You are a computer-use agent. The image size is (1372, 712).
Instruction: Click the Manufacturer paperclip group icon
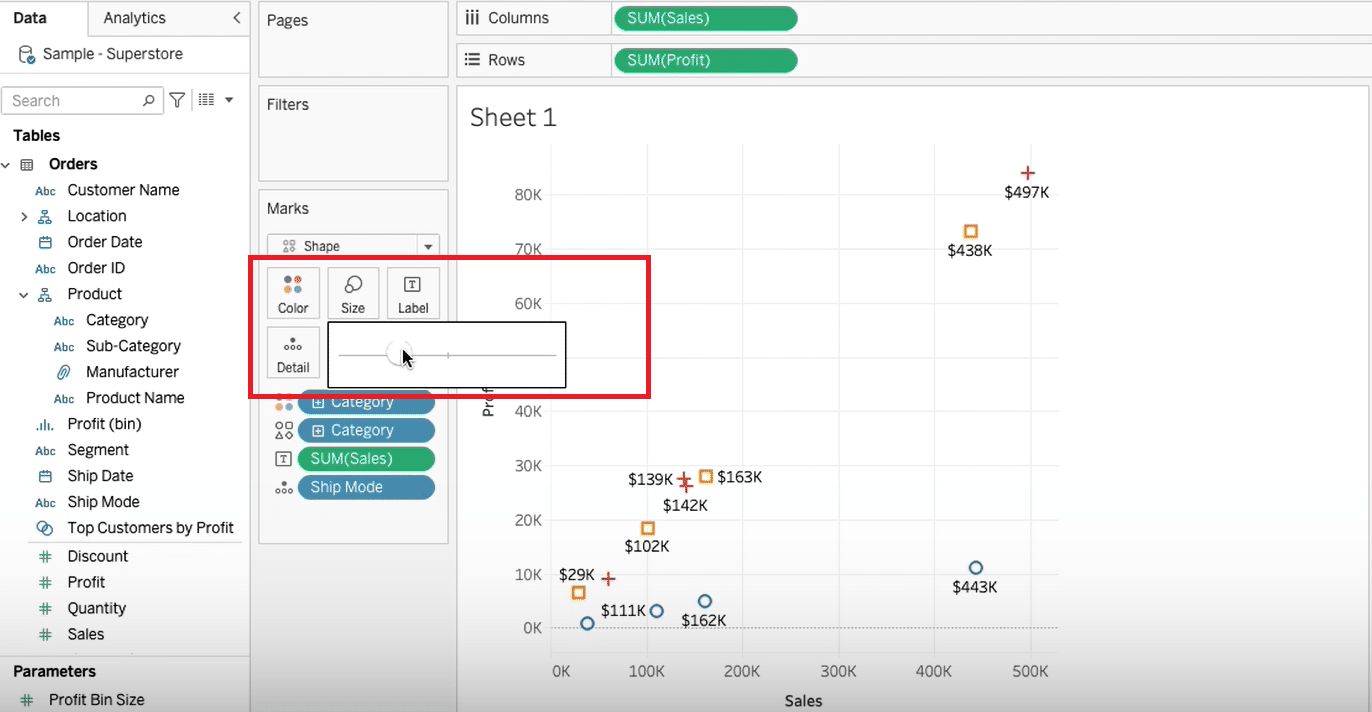pyautogui.click(x=63, y=372)
